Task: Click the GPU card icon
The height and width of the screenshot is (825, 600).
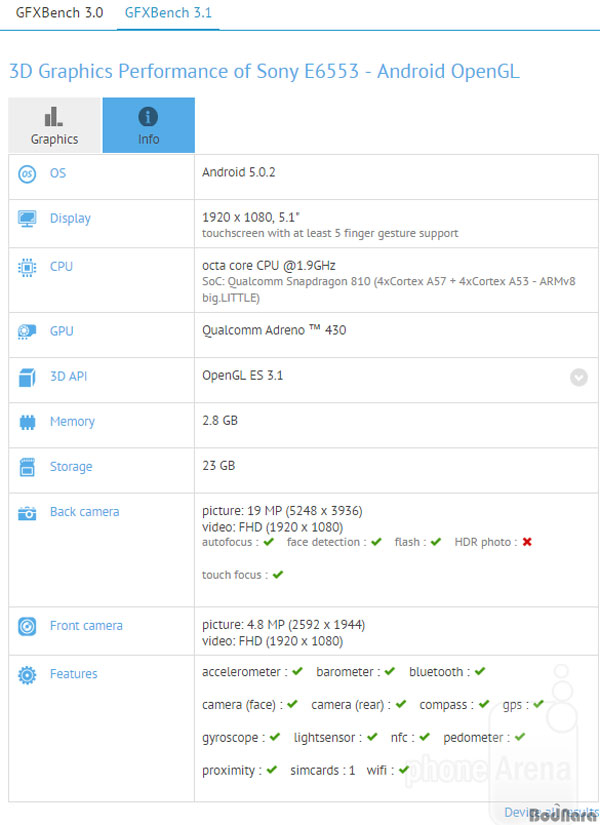Action: point(27,331)
